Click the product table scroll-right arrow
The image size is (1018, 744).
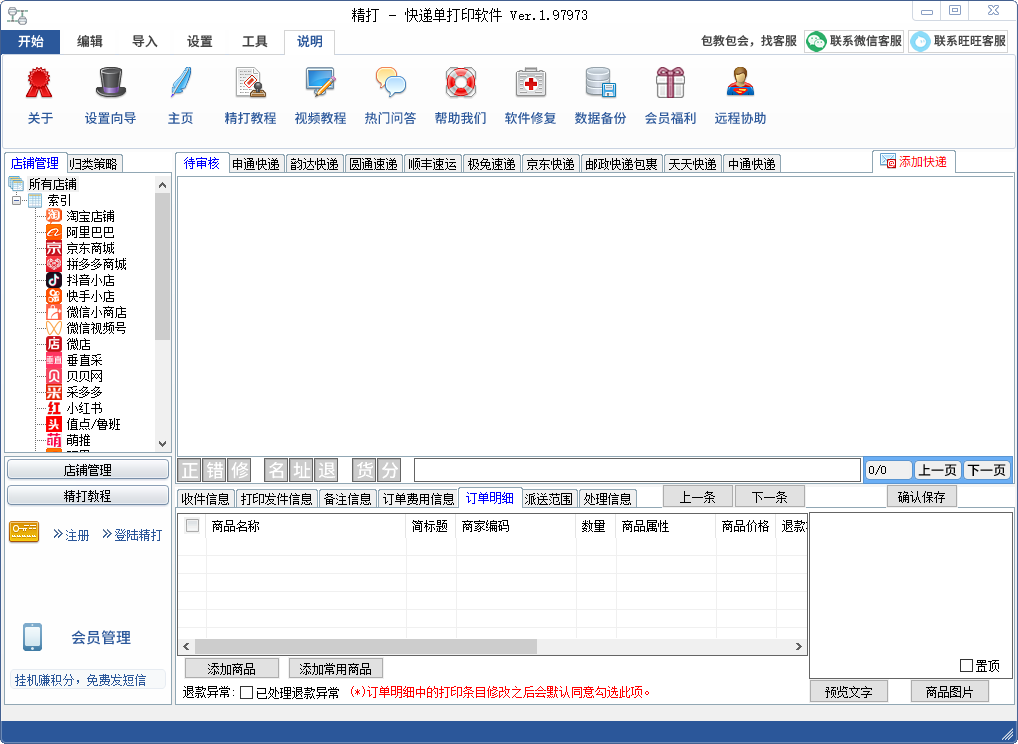(799, 647)
